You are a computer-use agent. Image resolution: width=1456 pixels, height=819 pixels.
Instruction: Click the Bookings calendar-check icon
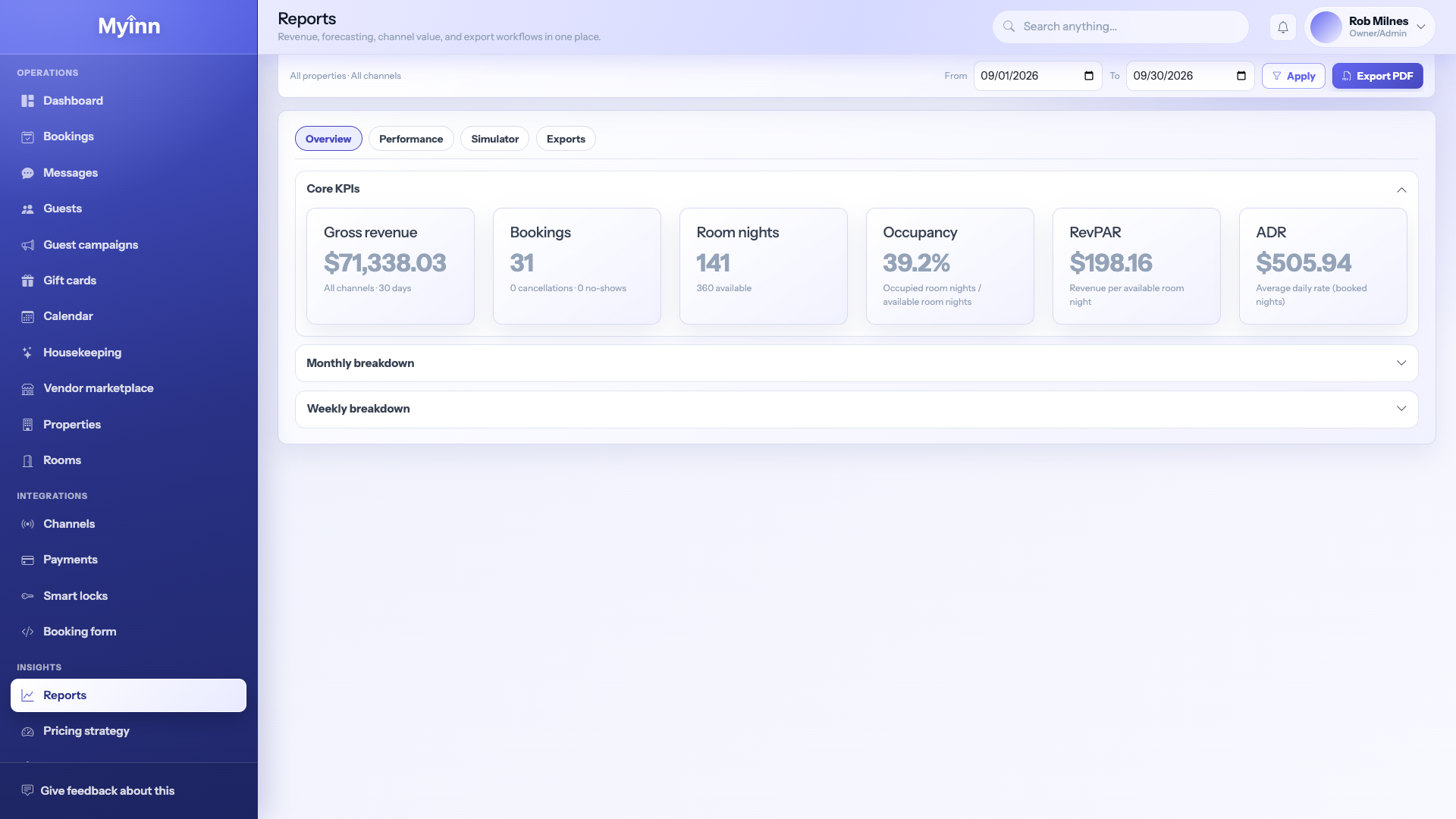tap(27, 137)
